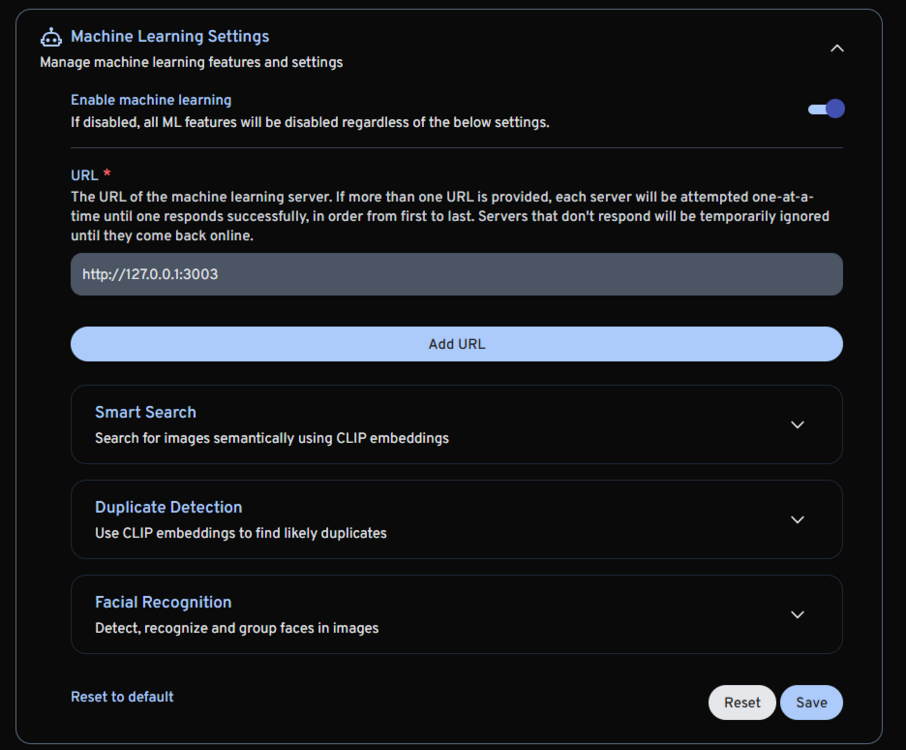Save the machine learning settings
The width and height of the screenshot is (906, 750).
[811, 703]
